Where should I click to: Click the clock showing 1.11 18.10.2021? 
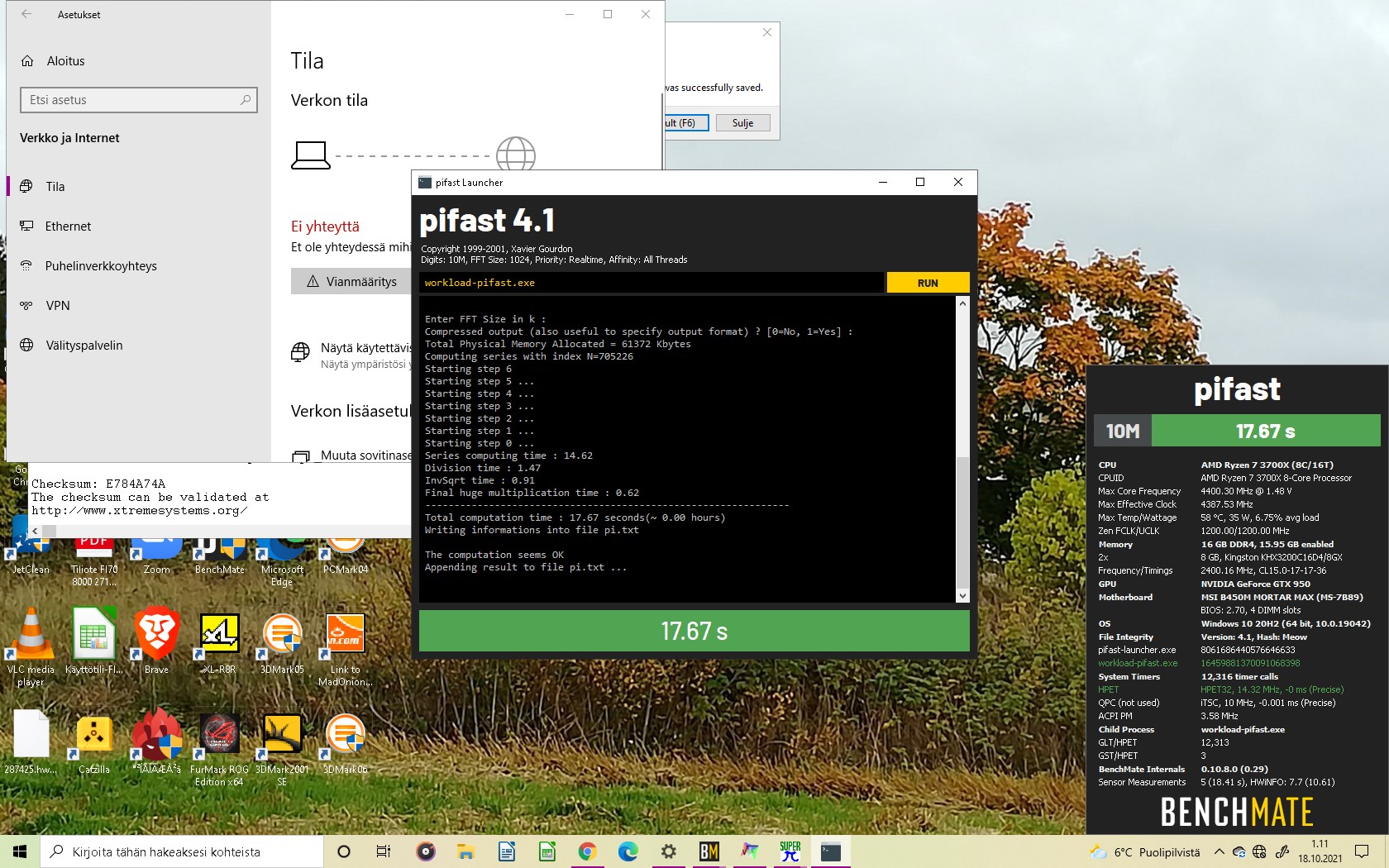[1320, 851]
